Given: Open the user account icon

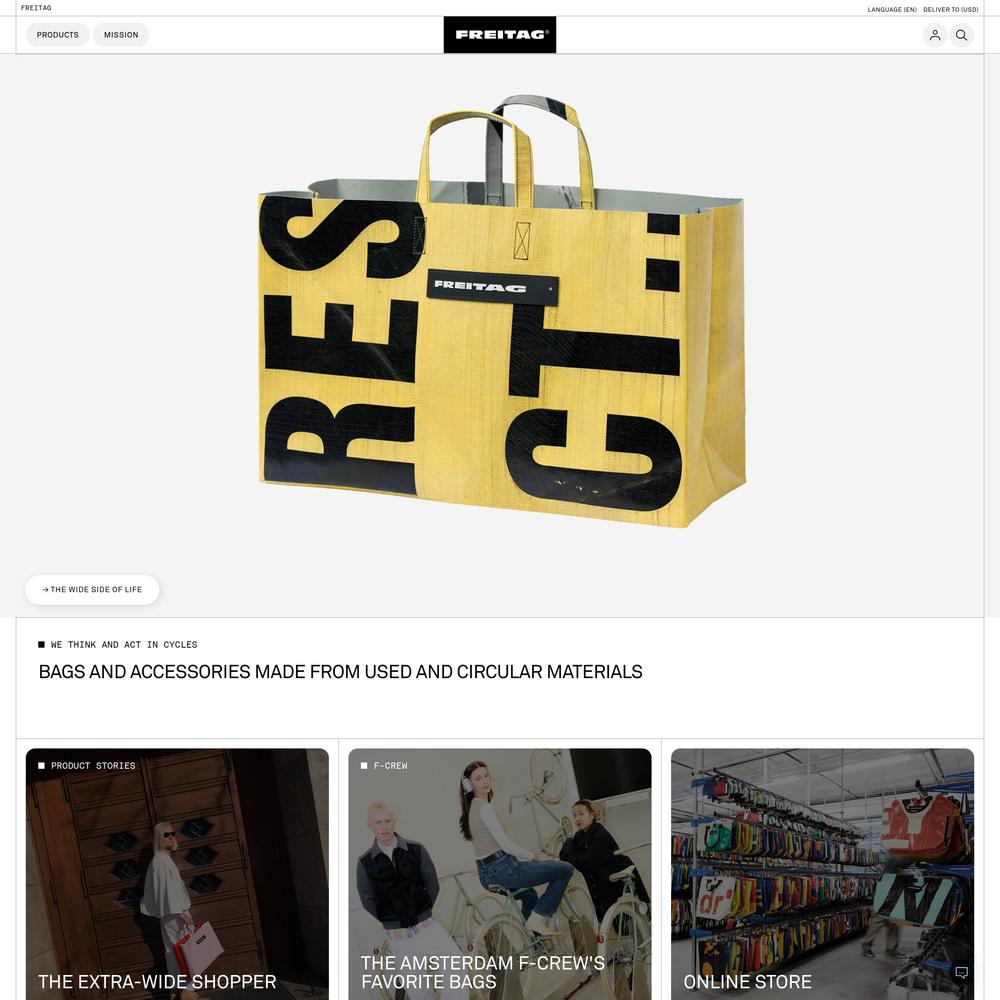Looking at the screenshot, I should pyautogui.click(x=934, y=35).
